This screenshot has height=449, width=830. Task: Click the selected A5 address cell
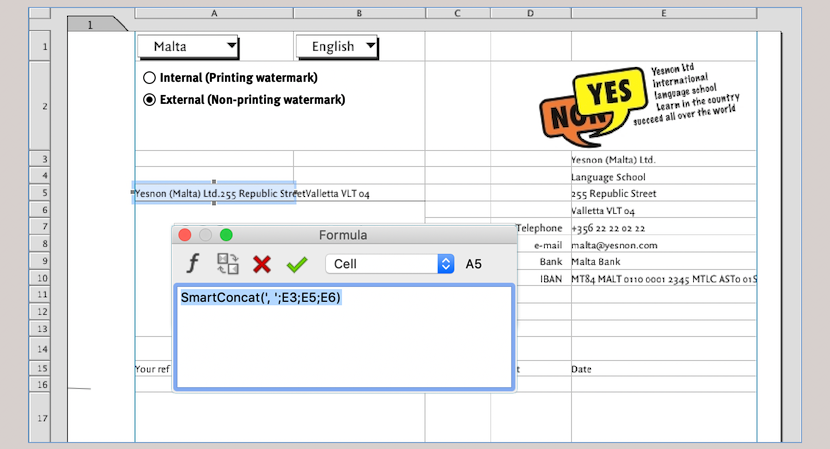coord(214,194)
